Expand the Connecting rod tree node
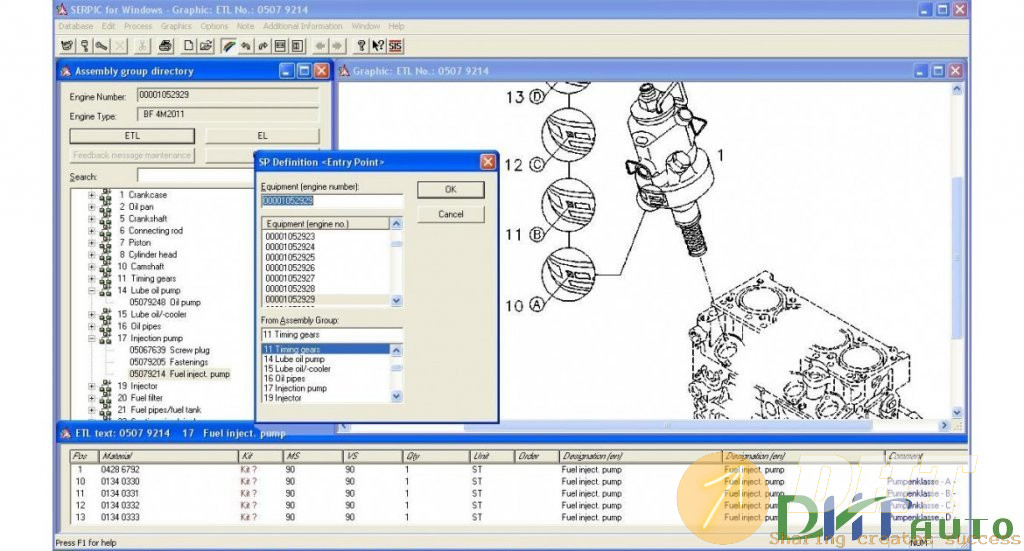 click(x=91, y=231)
